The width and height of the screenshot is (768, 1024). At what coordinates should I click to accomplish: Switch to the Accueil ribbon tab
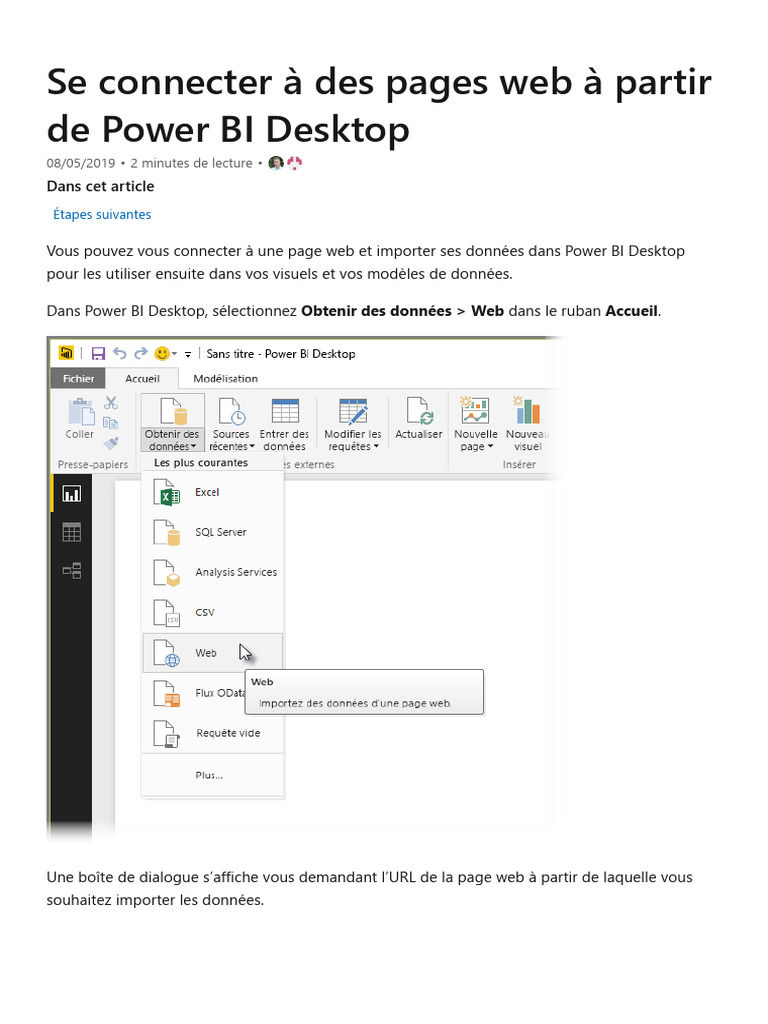click(x=142, y=379)
